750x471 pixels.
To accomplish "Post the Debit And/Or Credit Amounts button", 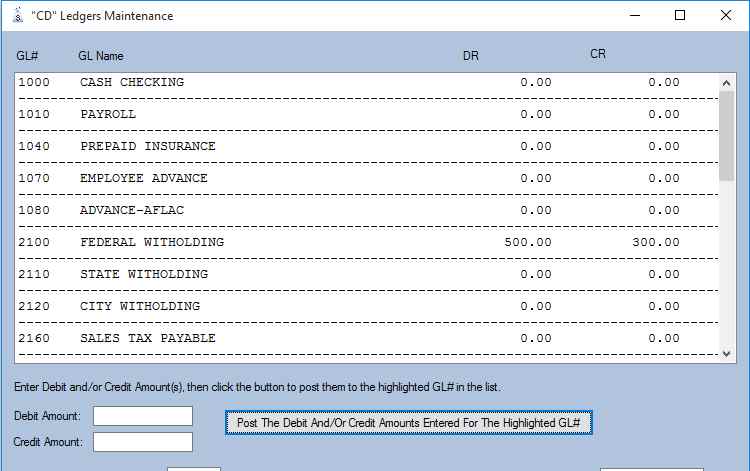I will pyautogui.click(x=408, y=423).
